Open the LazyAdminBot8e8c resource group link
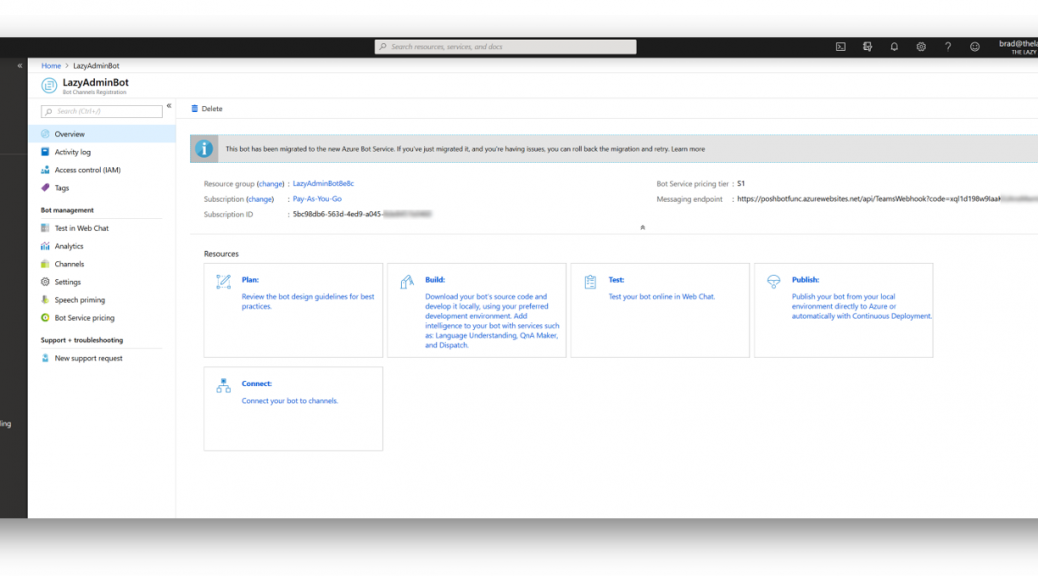The image size is (1038, 576). tap(323, 183)
